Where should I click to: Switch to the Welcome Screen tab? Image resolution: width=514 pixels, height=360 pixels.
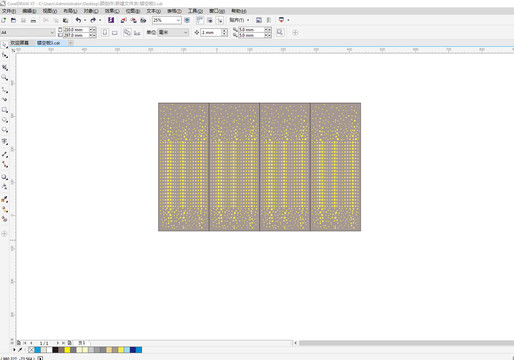tap(20, 43)
